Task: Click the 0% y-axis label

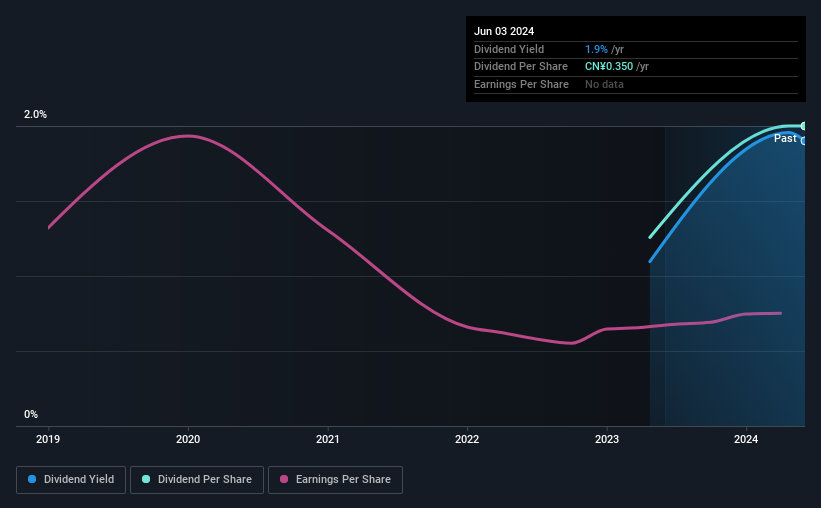Action: [x=31, y=414]
